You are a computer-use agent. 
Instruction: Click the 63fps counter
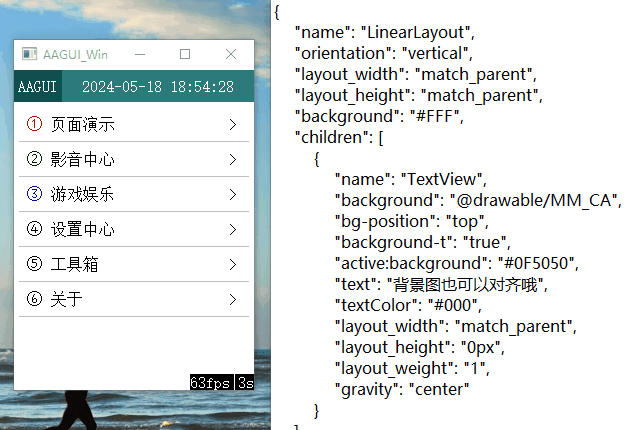click(x=212, y=383)
